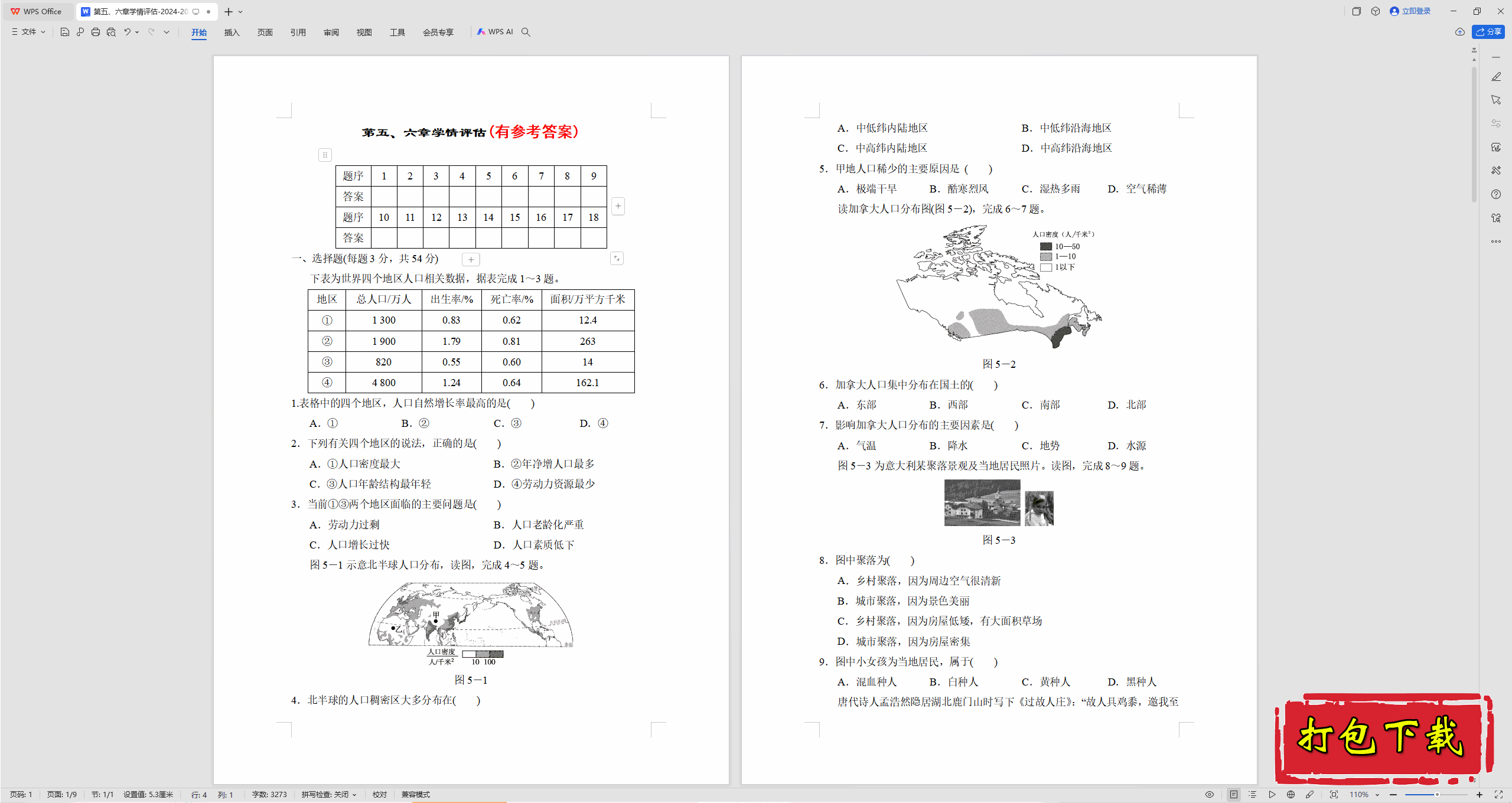The height and width of the screenshot is (803, 1512).
Task: Switch to outline view
Action: tap(1252, 795)
